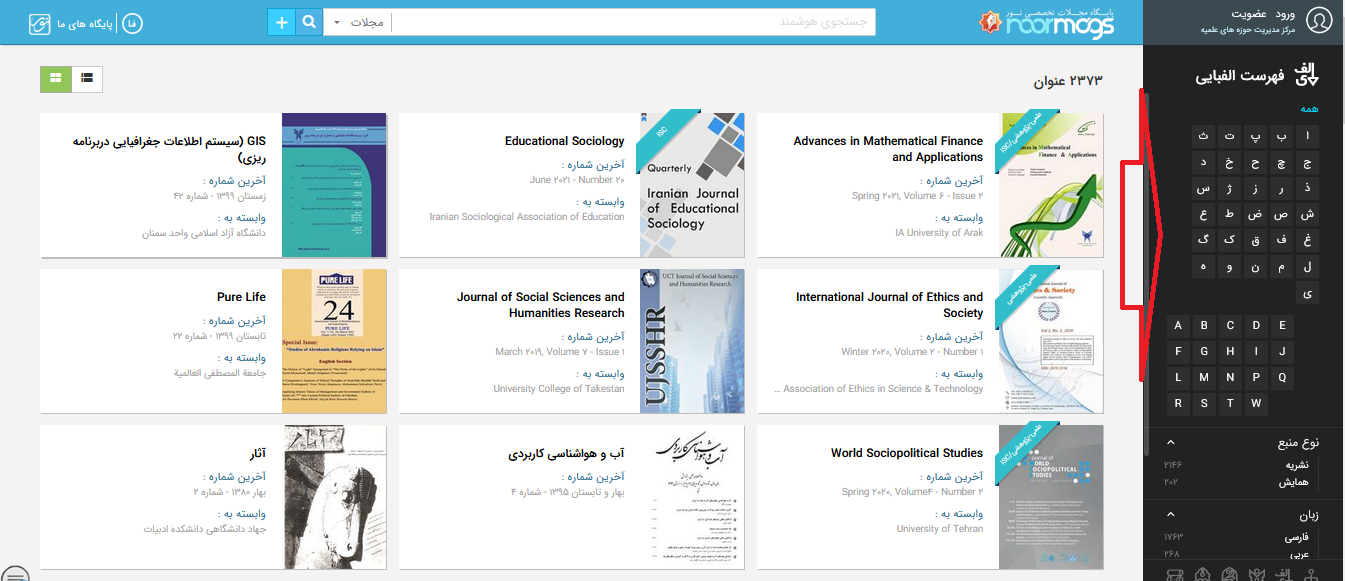Click the magnifier search button
This screenshot has width=1345, height=581.
click(310, 22)
